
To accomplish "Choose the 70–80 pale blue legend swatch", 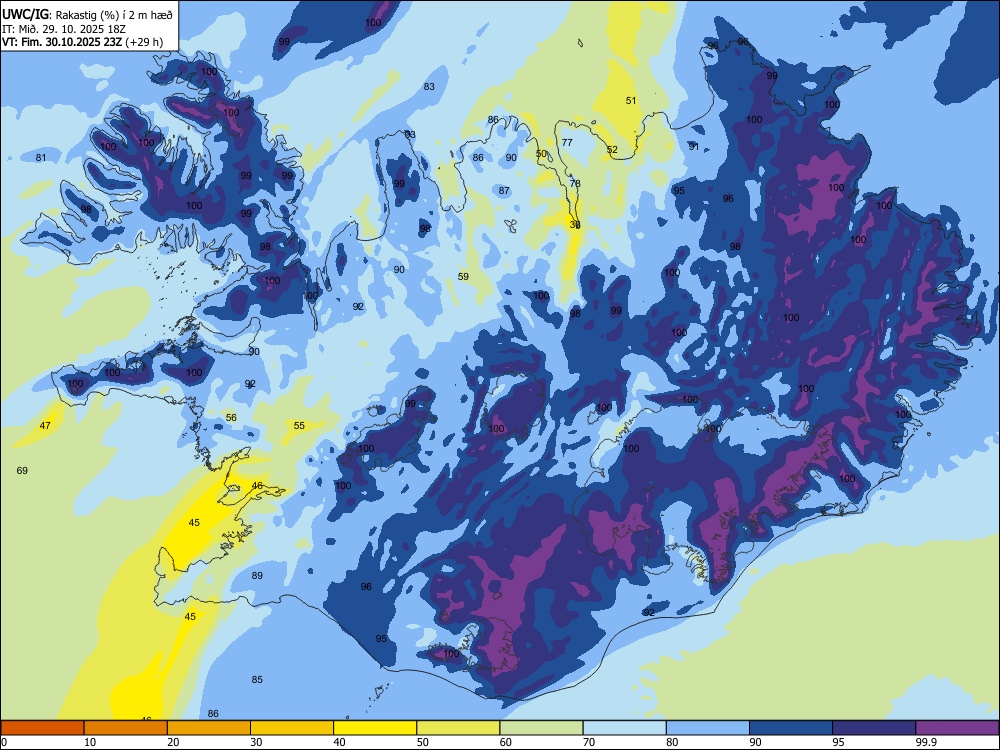I will point(624,728).
